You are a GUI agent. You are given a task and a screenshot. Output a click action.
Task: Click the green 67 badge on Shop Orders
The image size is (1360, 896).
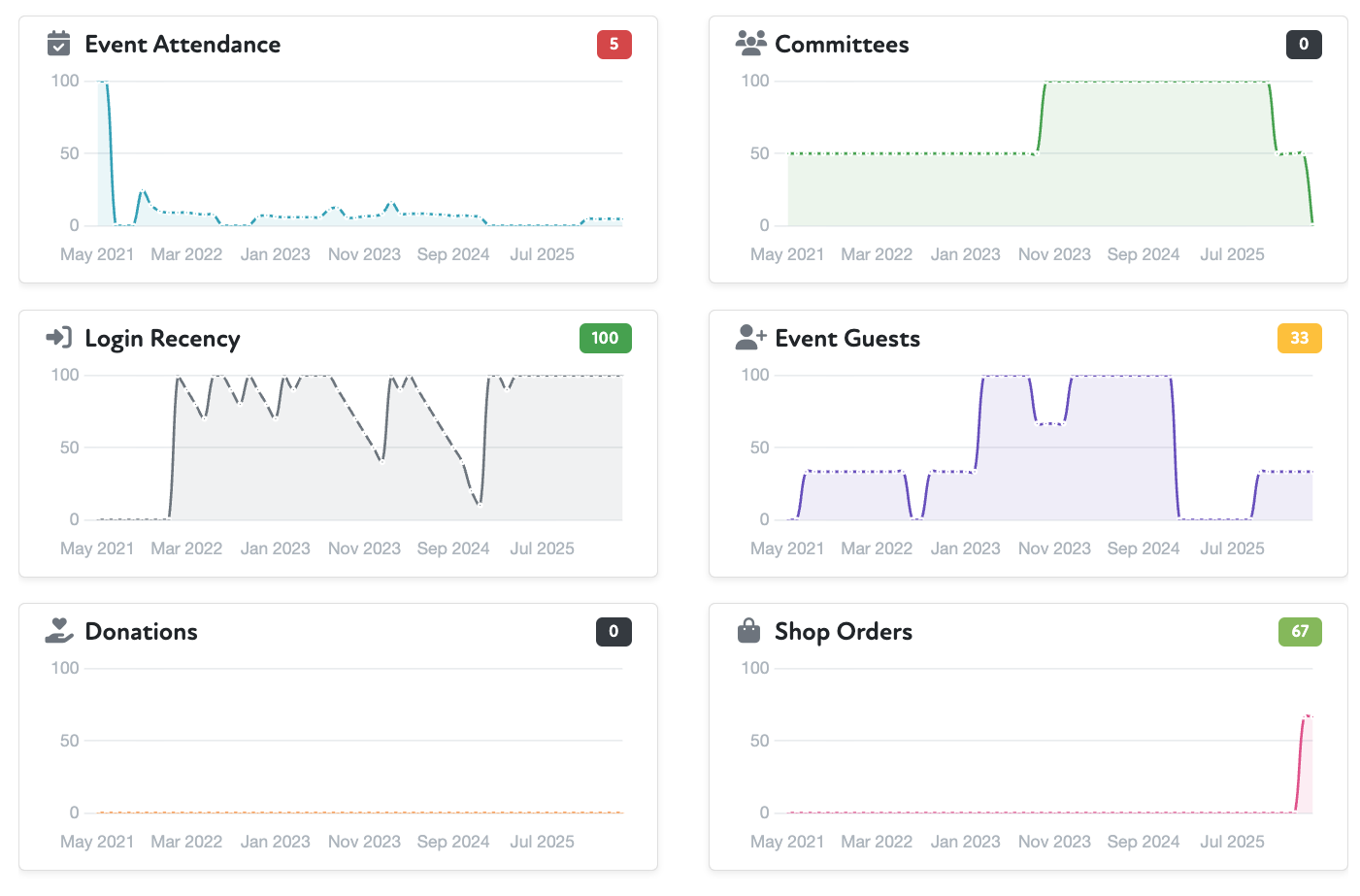tap(1299, 632)
